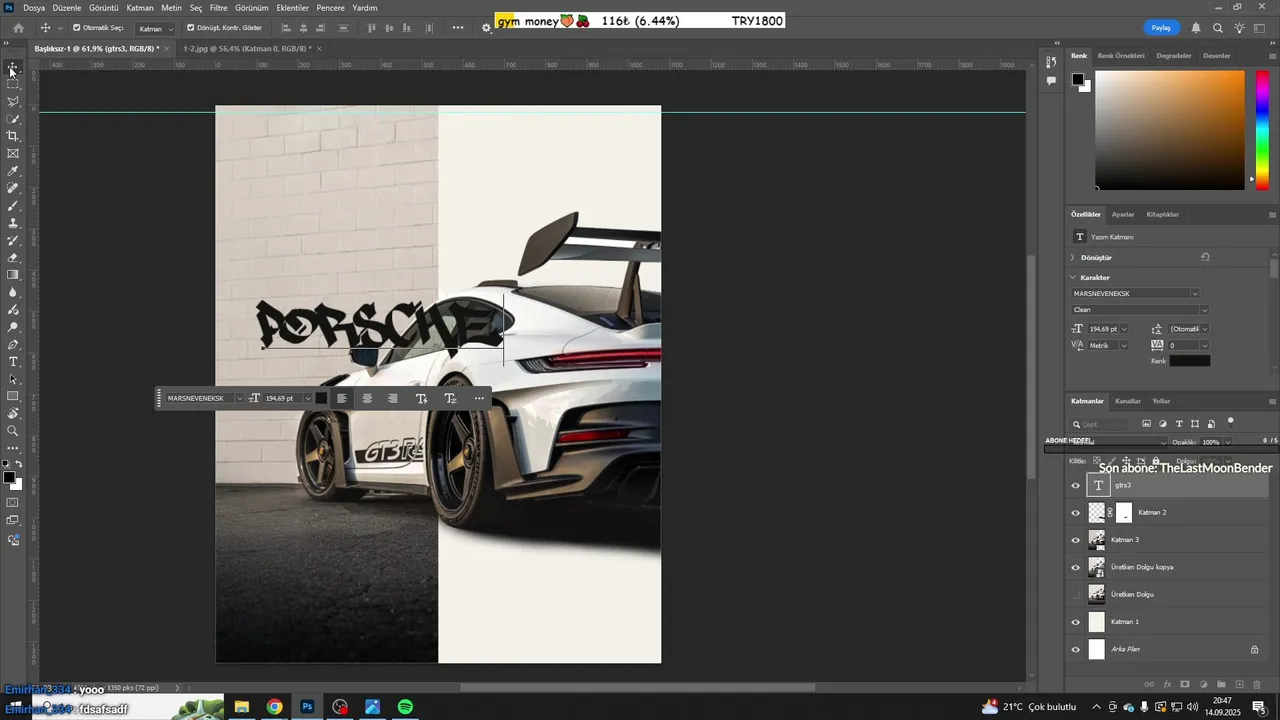
Task: Click the Karakter text color swatch
Action: pos(1190,361)
